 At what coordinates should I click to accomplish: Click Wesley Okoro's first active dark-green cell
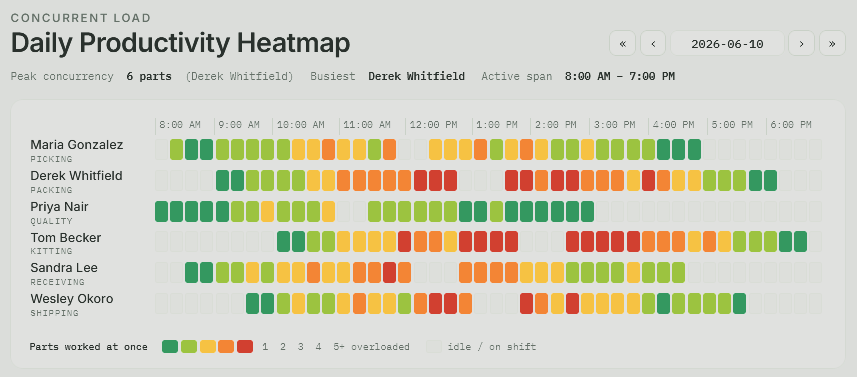tap(253, 303)
